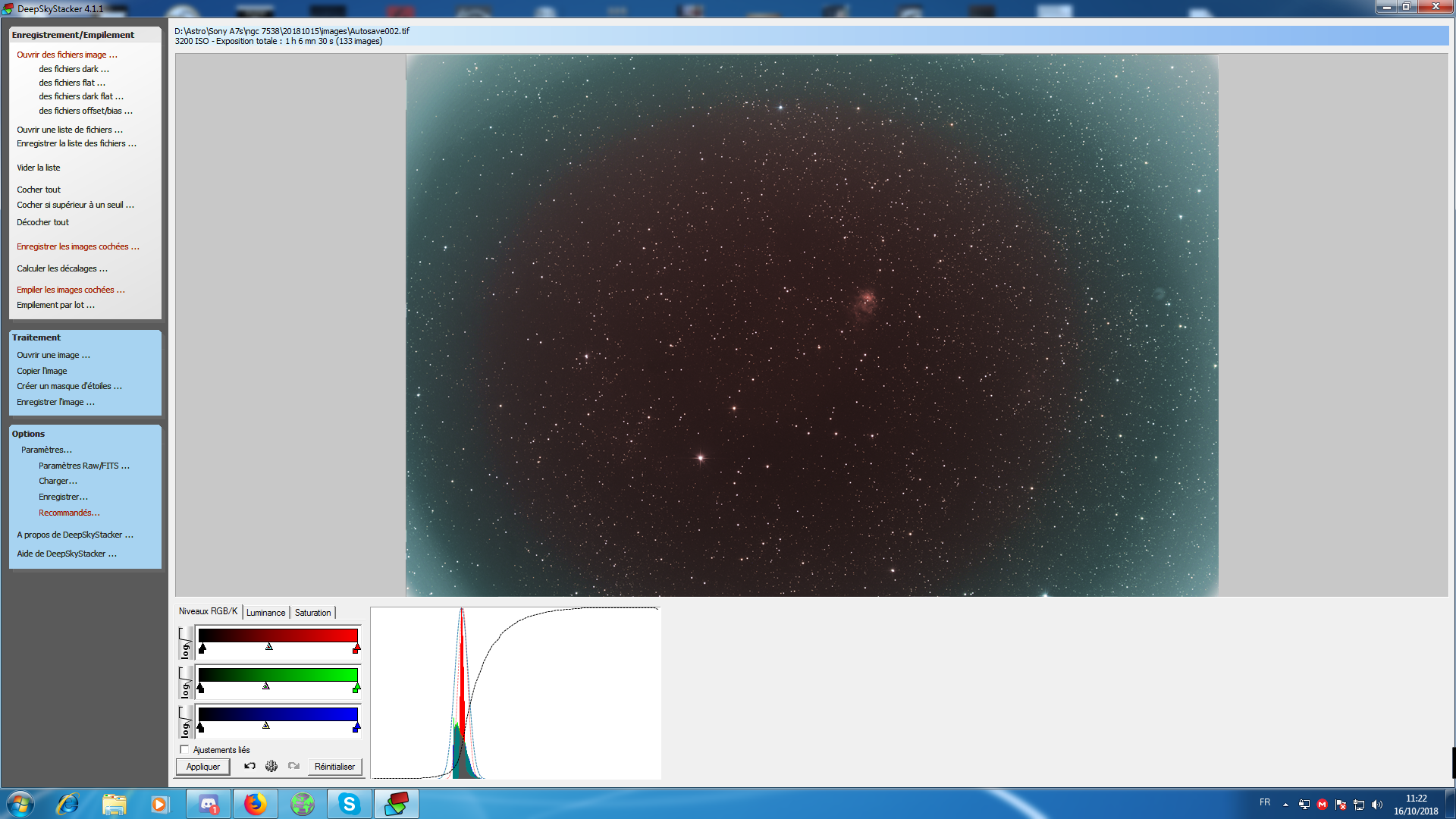This screenshot has height=819, width=1456.
Task: Switch to the Saturation tab
Action: tap(312, 613)
